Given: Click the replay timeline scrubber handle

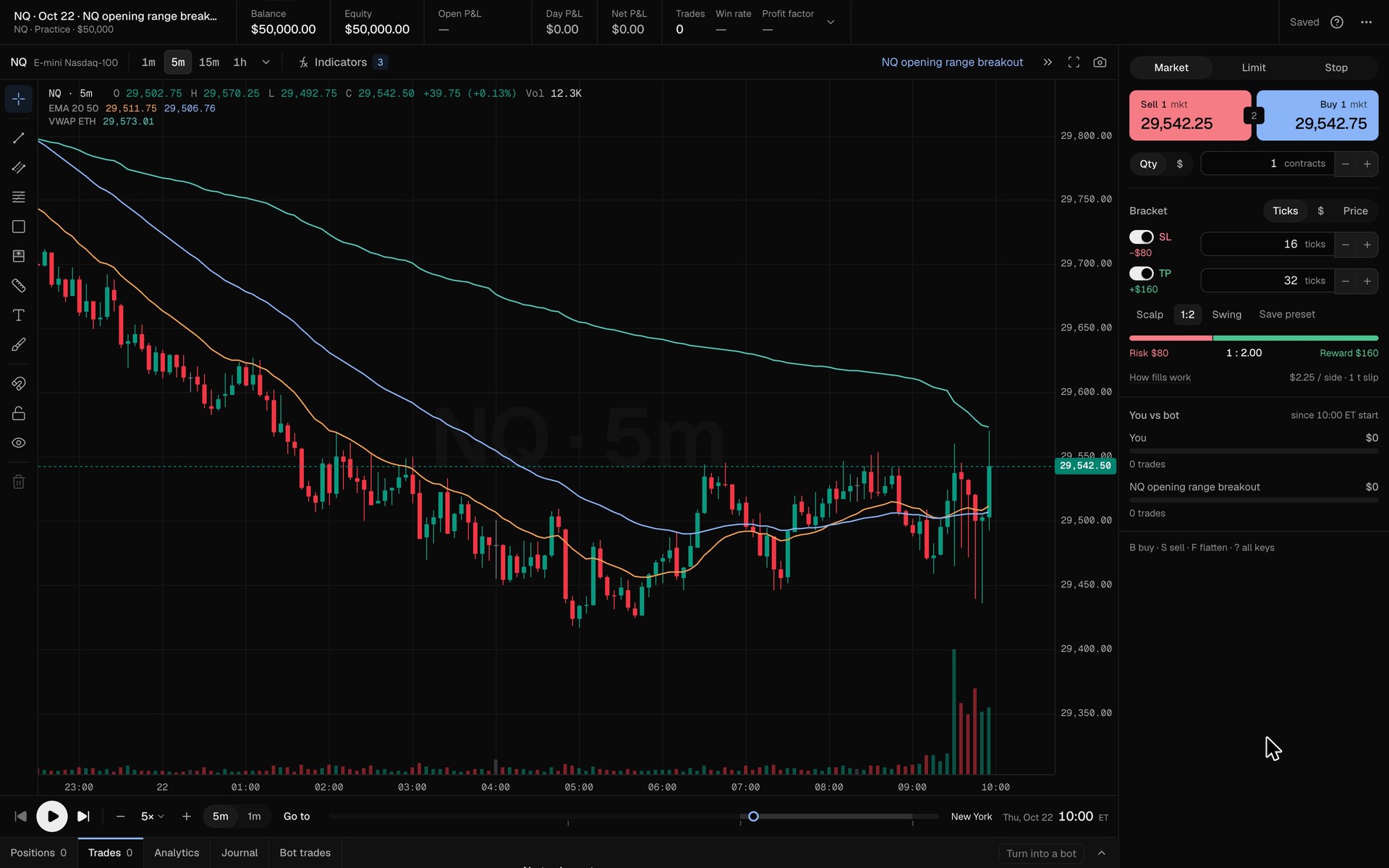Looking at the screenshot, I should (x=753, y=817).
